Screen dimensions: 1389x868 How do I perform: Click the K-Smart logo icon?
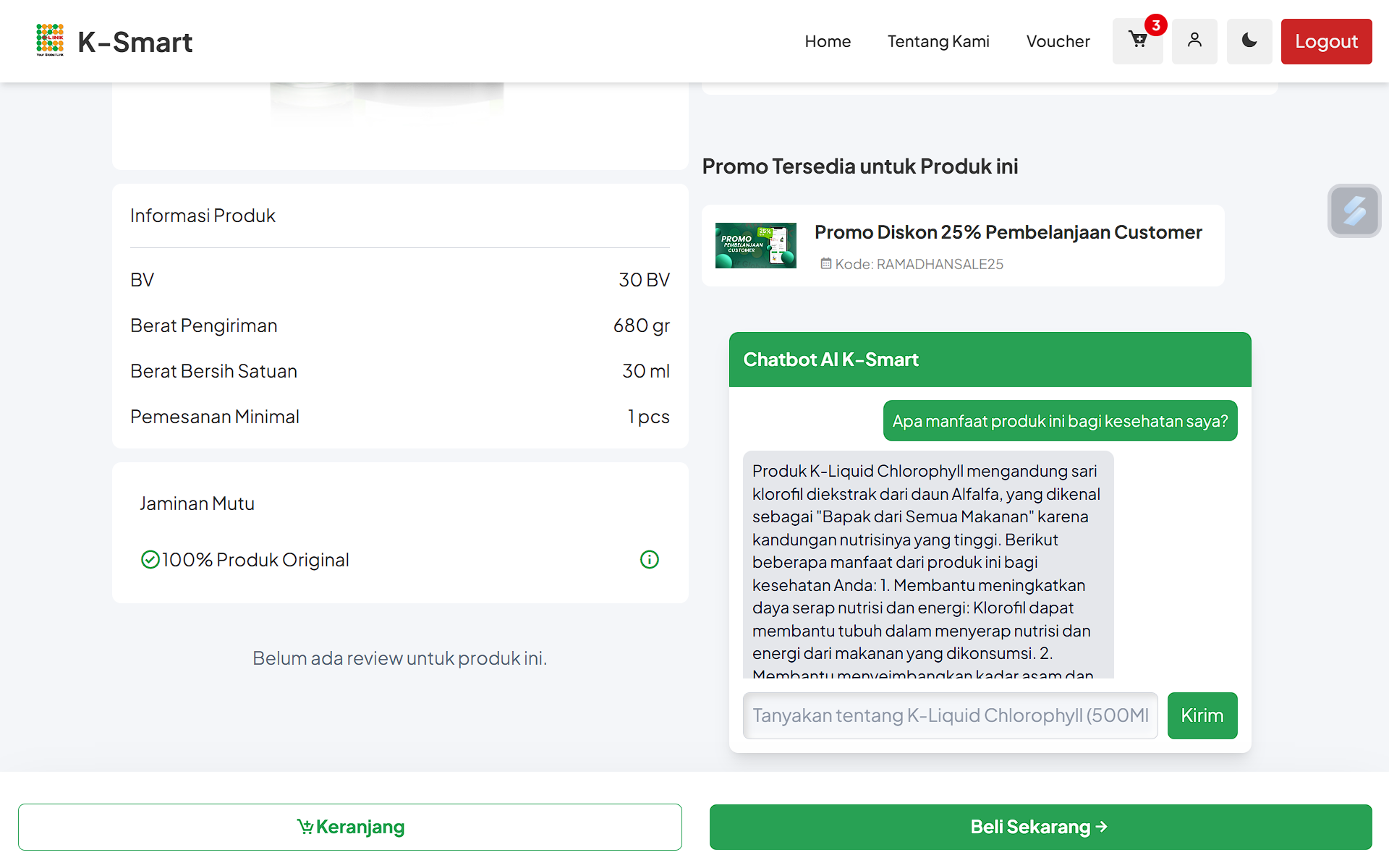point(50,41)
